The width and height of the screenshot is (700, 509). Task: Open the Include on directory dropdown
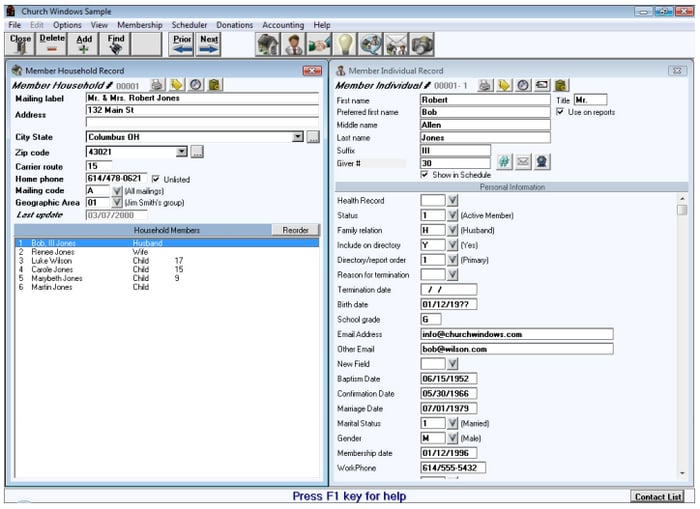tap(453, 245)
